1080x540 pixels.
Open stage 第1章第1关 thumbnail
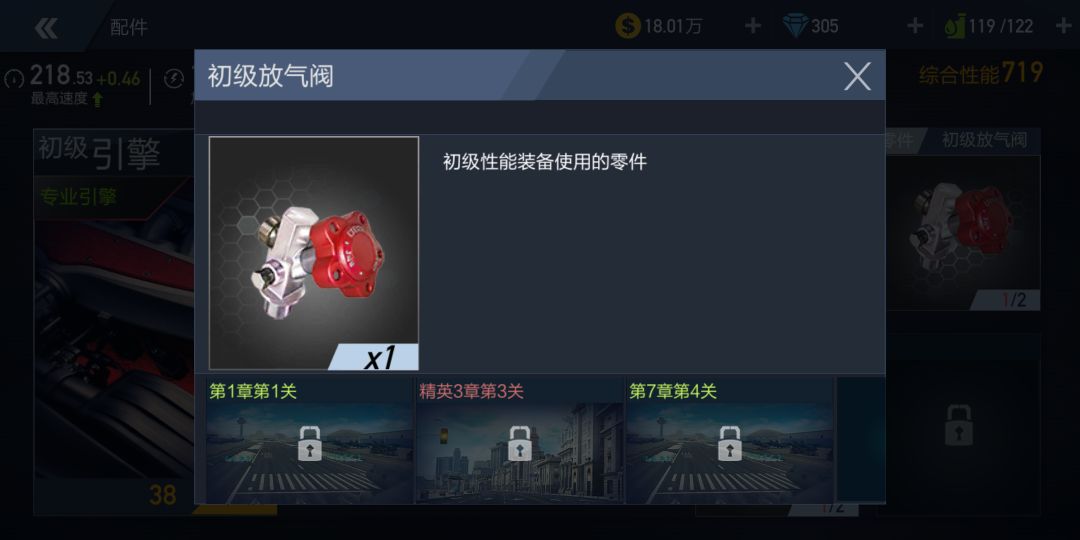pos(309,441)
